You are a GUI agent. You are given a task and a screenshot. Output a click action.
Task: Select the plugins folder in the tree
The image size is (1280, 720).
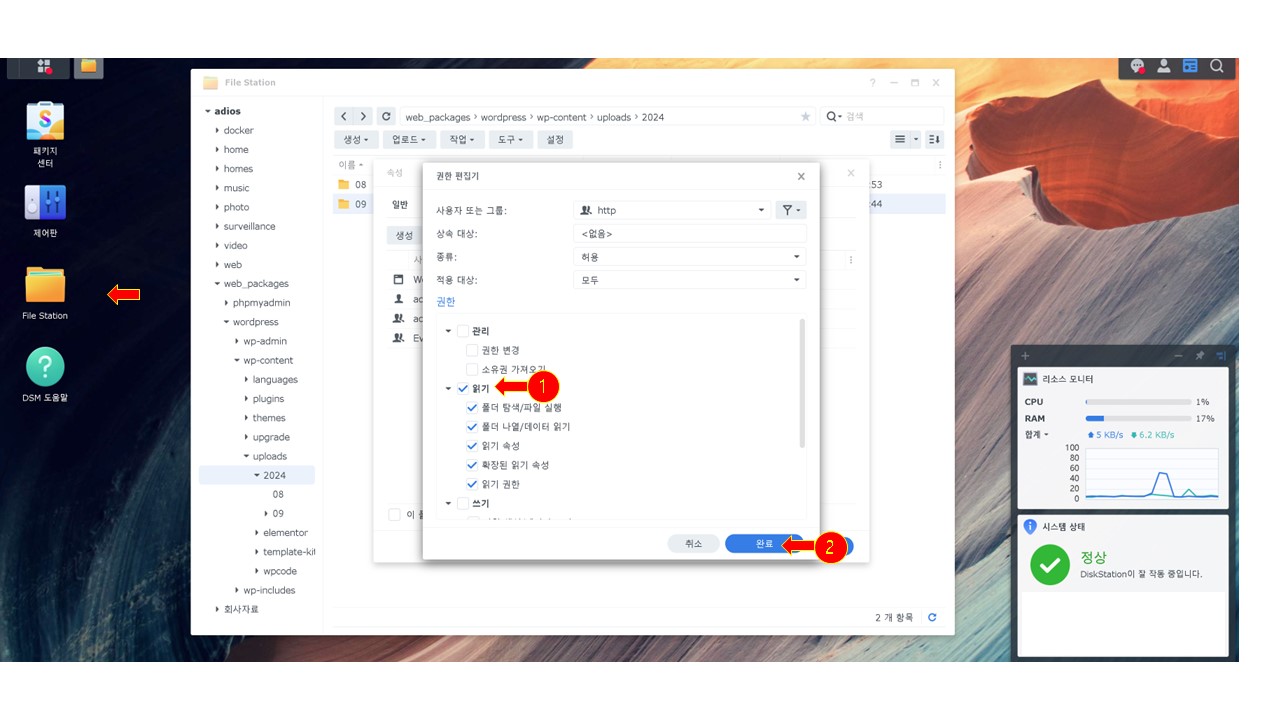(268, 399)
